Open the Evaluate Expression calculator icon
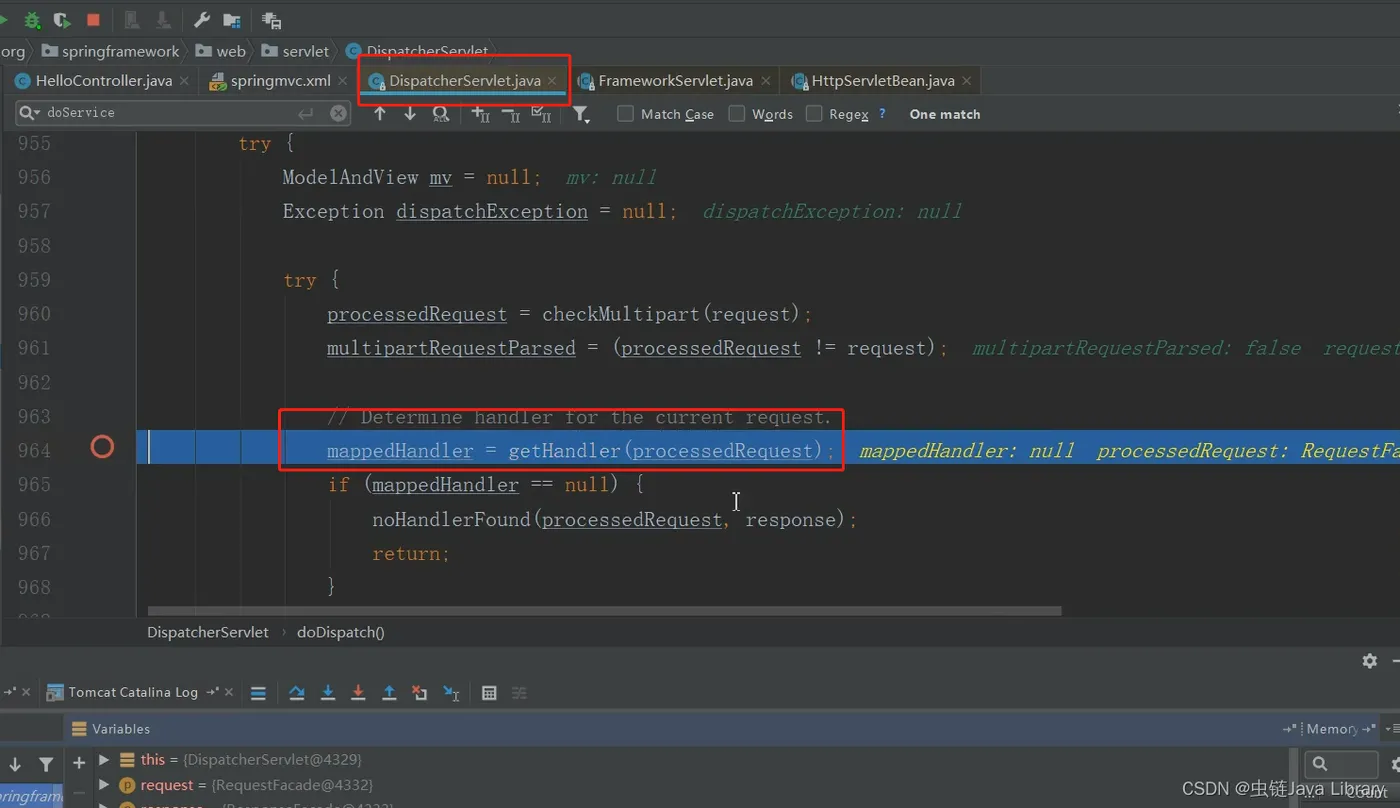Viewport: 1400px width, 808px height. tap(489, 693)
